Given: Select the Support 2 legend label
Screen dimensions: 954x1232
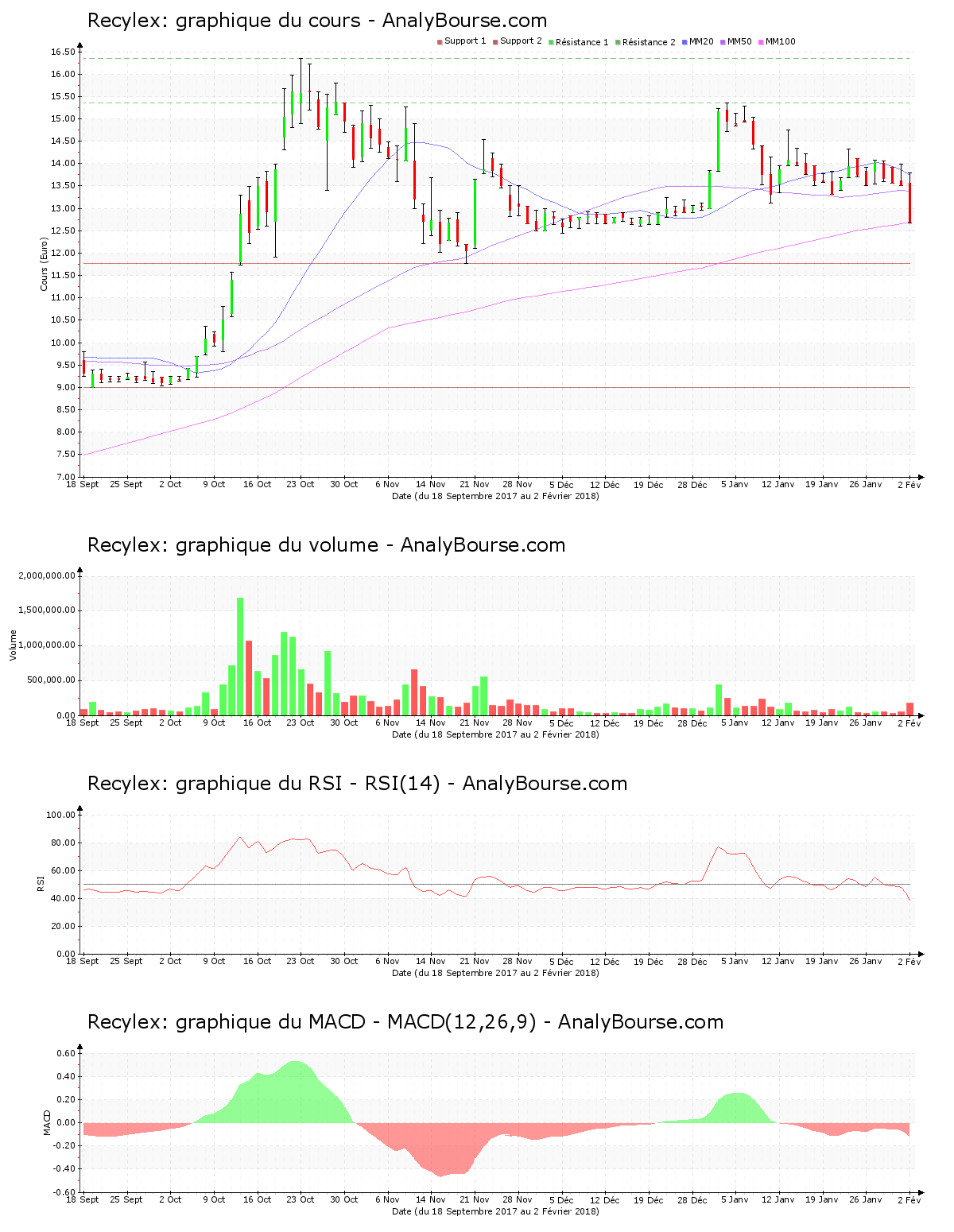Looking at the screenshot, I should [x=521, y=41].
